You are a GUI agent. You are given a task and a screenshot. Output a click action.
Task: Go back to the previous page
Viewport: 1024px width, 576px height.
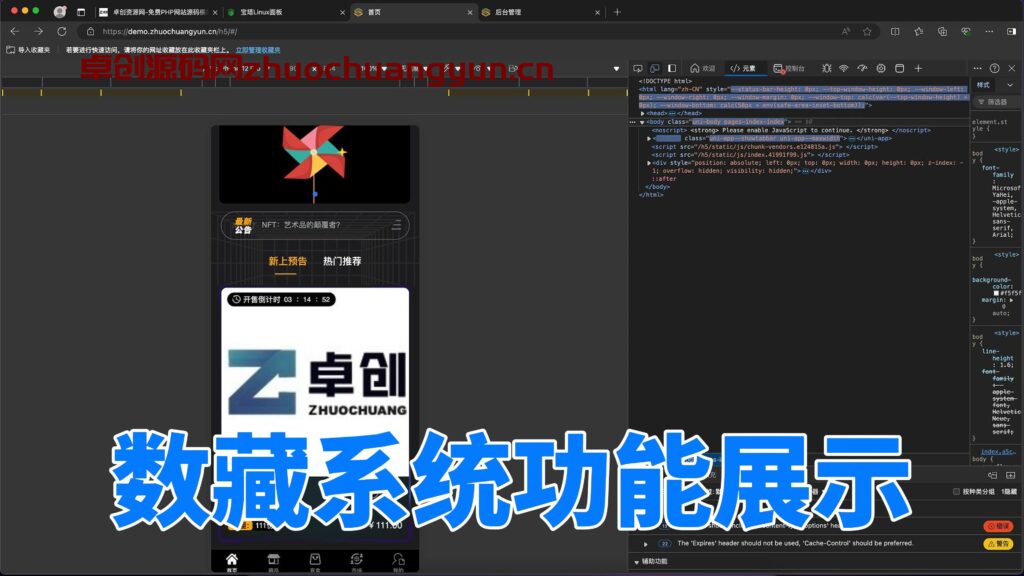pos(14,31)
